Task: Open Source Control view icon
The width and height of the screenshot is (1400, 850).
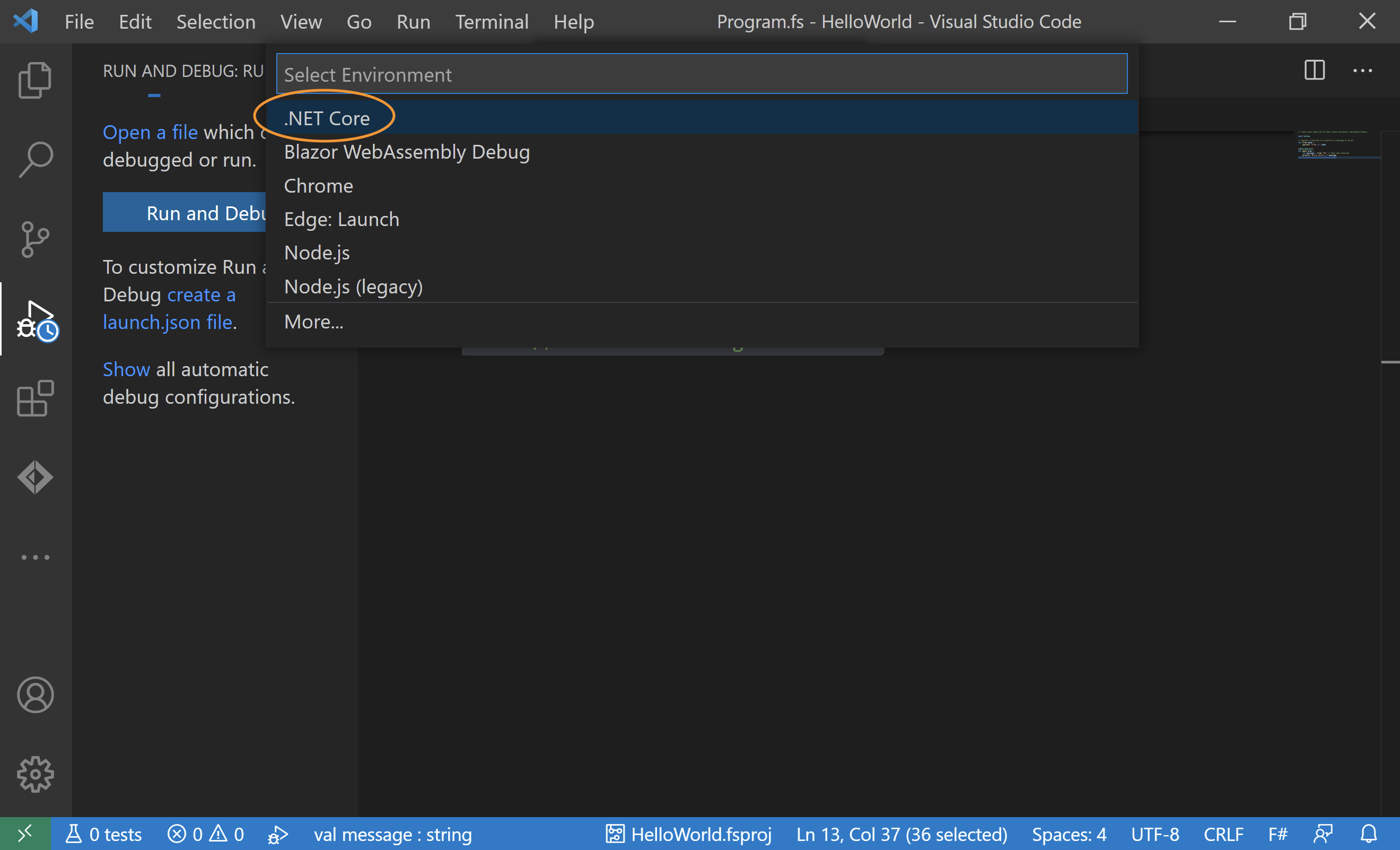Action: point(35,239)
